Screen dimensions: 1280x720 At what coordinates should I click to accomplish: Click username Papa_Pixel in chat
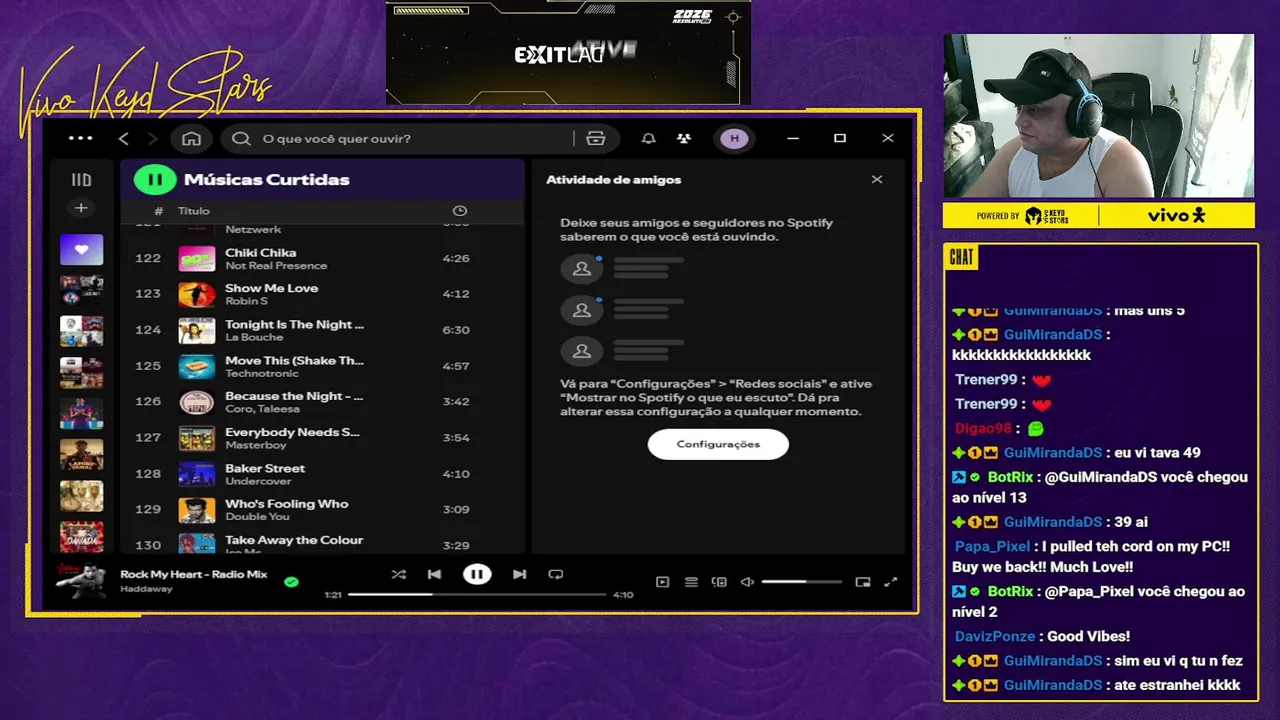coord(992,546)
